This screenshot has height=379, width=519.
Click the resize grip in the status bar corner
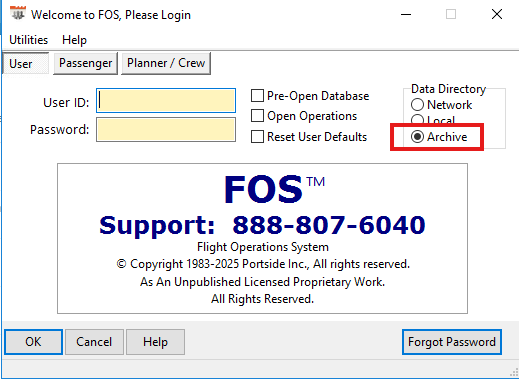[x=514, y=373]
